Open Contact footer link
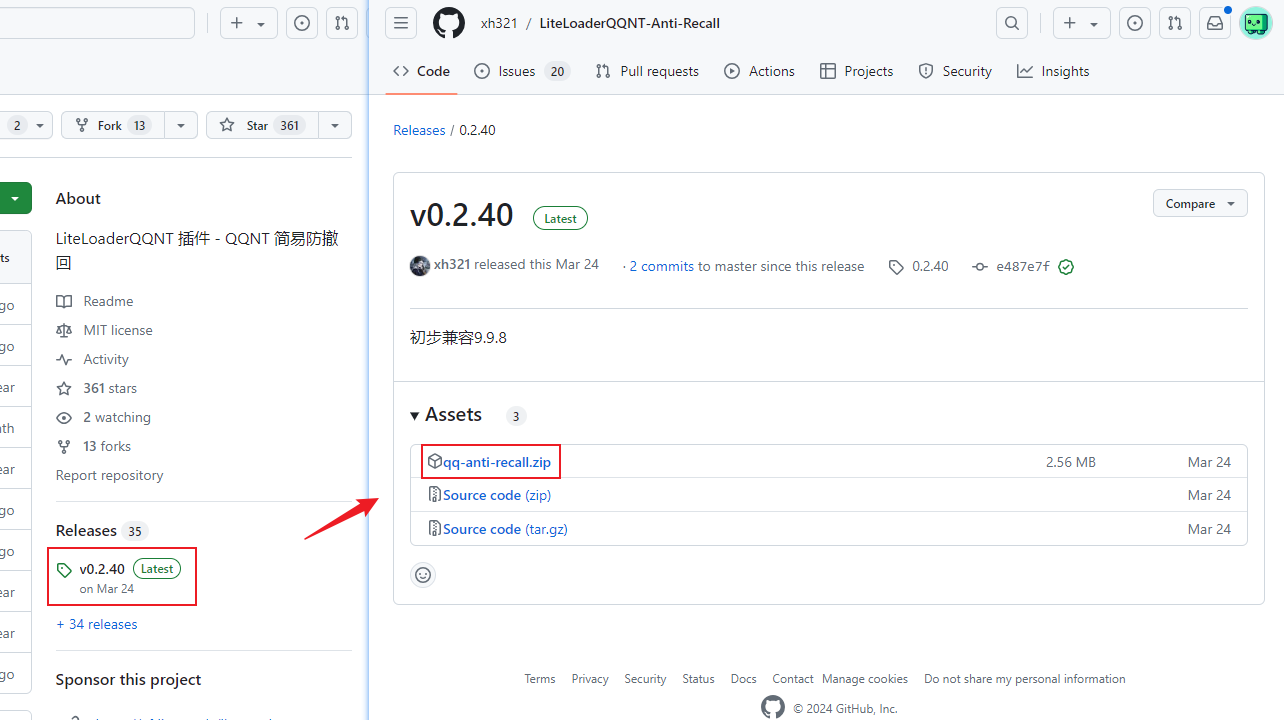Viewport: 1284px width, 720px height. coord(793,679)
